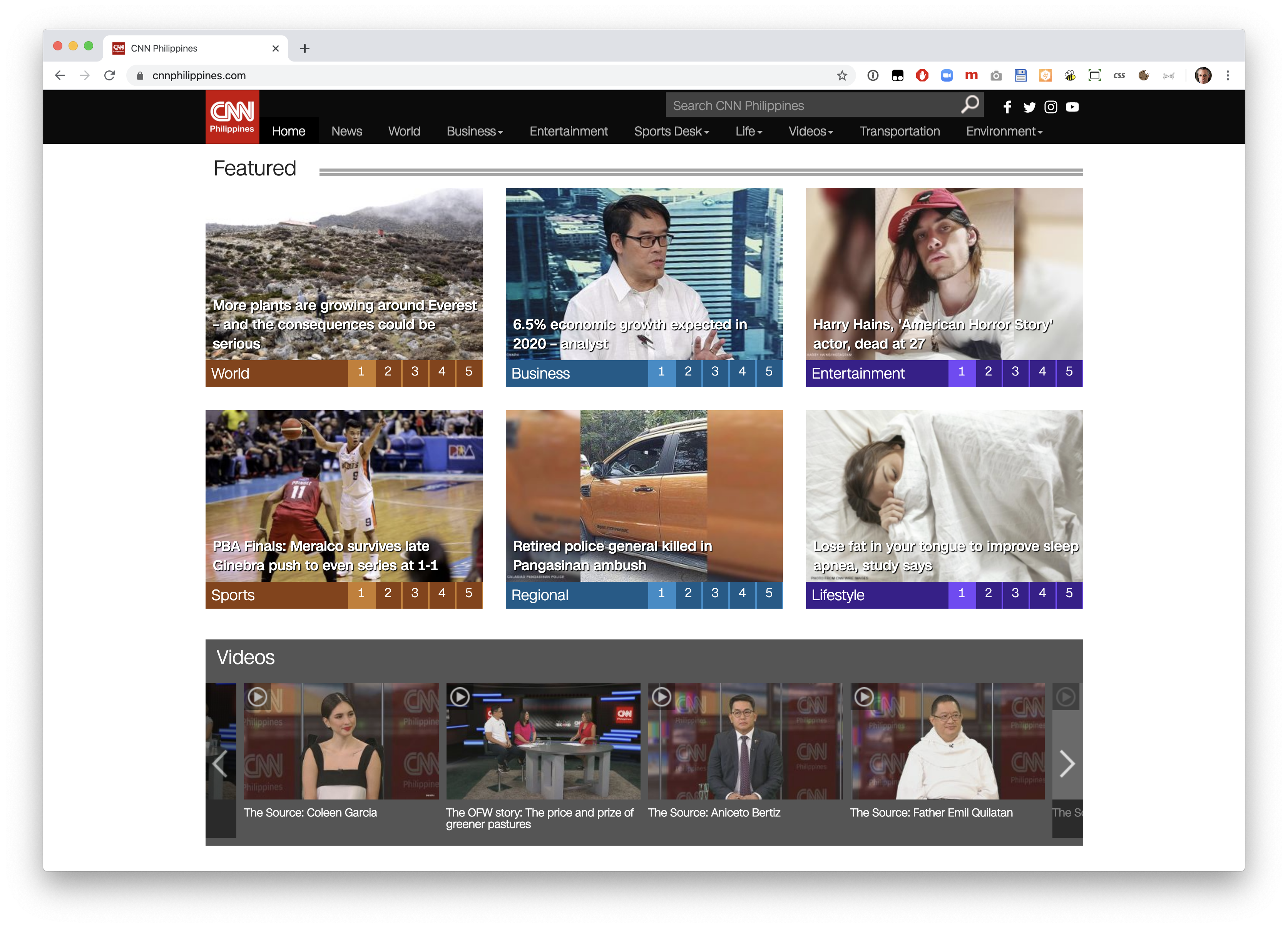The height and width of the screenshot is (928, 1288).
Task: Switch Business carousel to slide 2
Action: click(x=688, y=372)
